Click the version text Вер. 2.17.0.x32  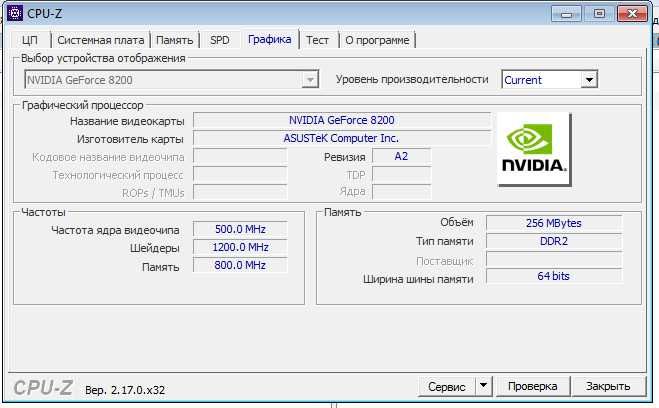pyautogui.click(x=125, y=390)
